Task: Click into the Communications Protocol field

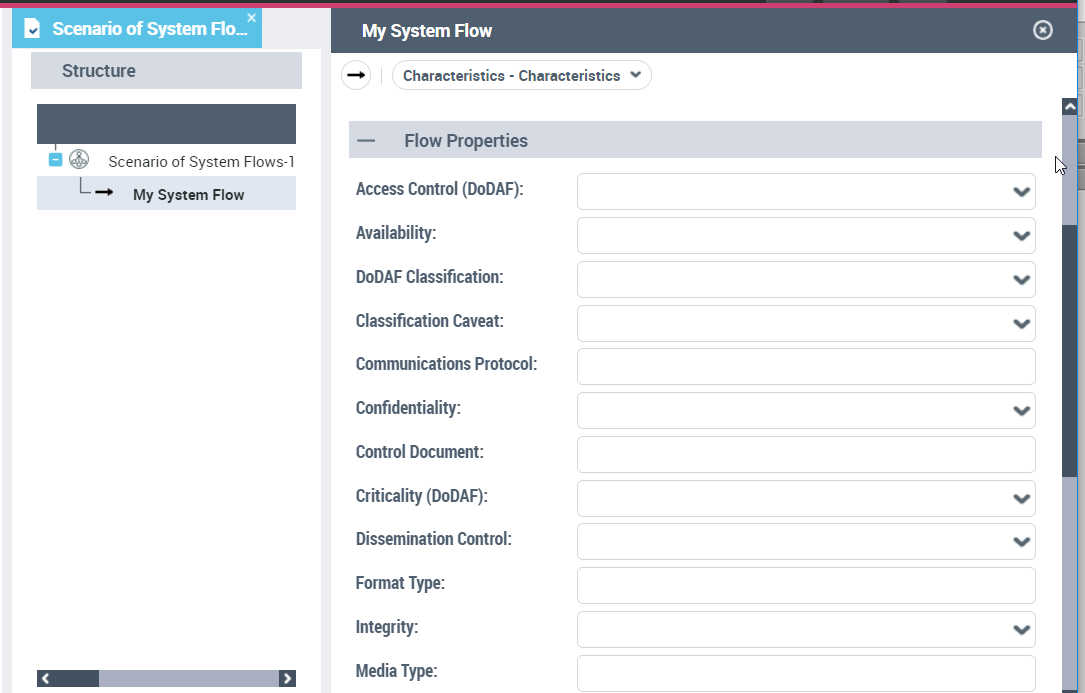Action: (805, 367)
